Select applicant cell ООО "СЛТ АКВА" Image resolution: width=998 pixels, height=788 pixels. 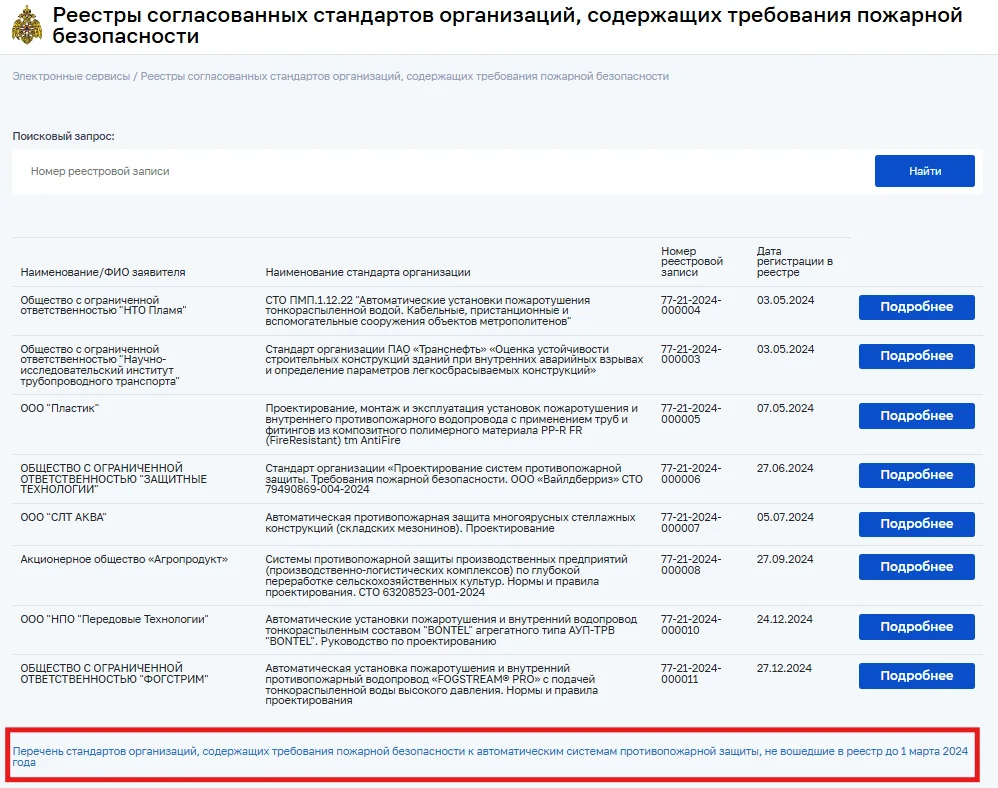(x=63, y=517)
